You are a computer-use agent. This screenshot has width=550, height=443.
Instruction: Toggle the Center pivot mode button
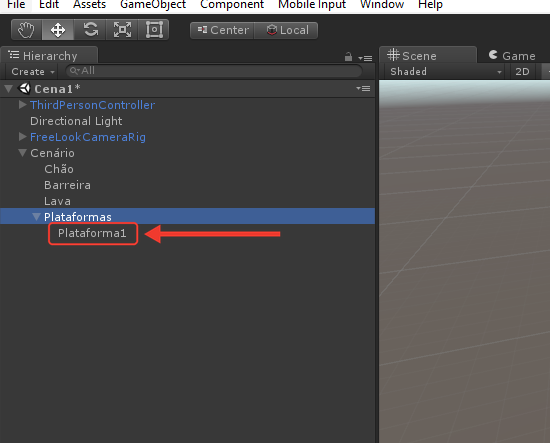(x=222, y=30)
